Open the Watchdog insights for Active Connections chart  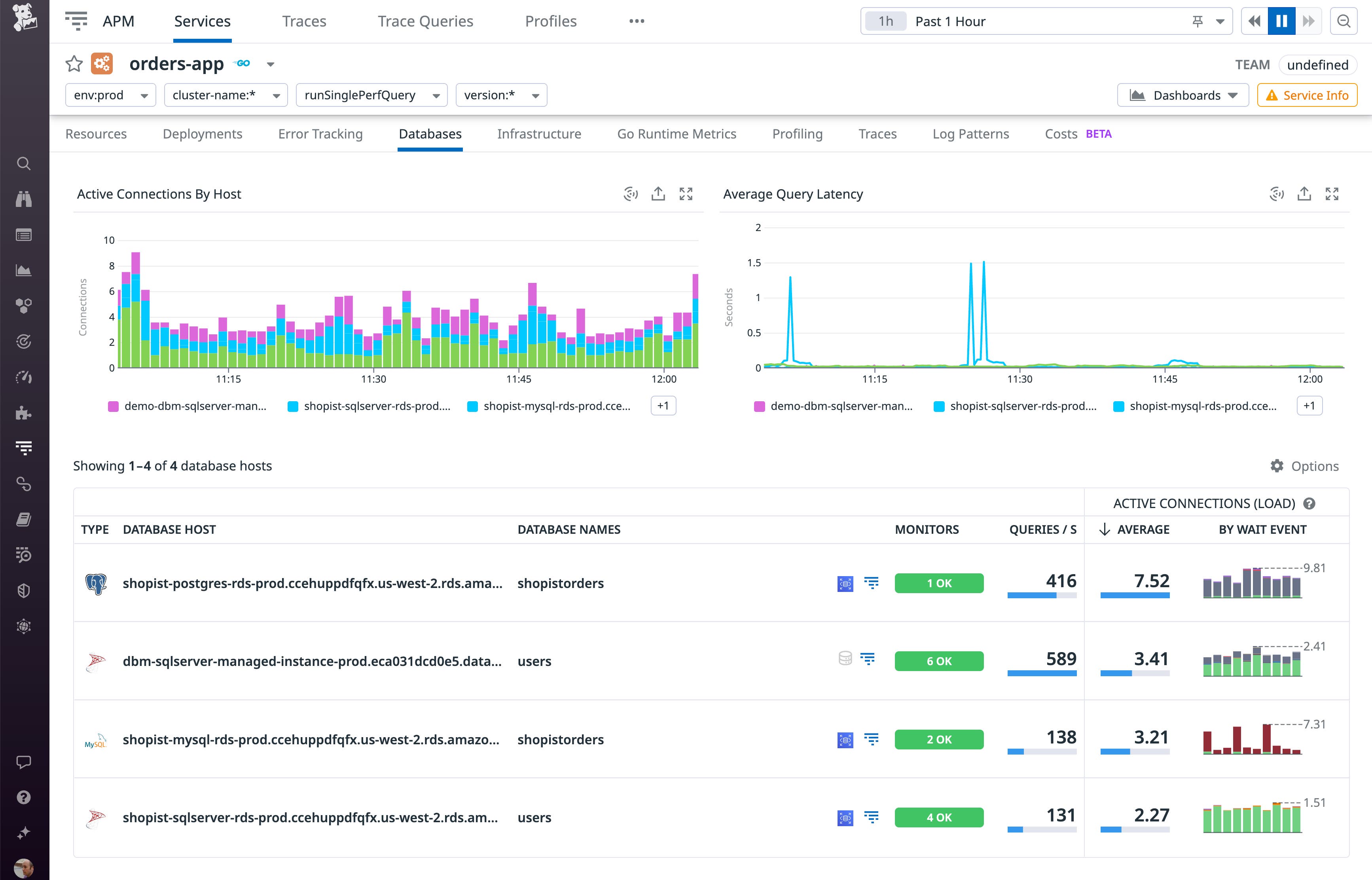[x=630, y=194]
